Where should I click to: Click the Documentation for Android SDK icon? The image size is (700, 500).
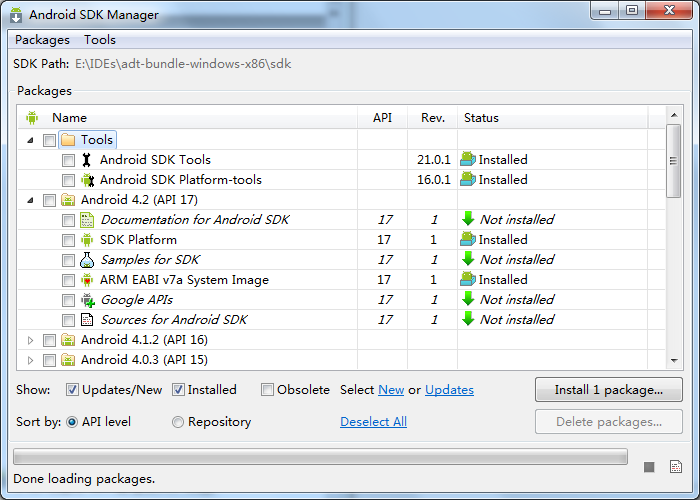[87, 220]
